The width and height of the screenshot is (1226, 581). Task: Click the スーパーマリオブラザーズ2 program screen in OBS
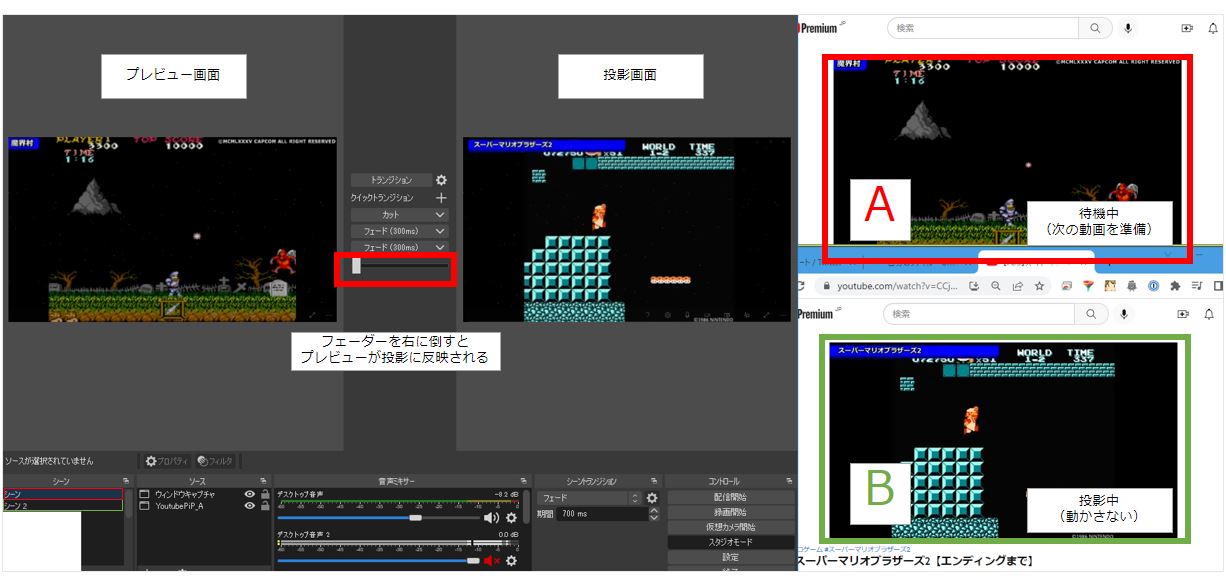pyautogui.click(x=626, y=229)
